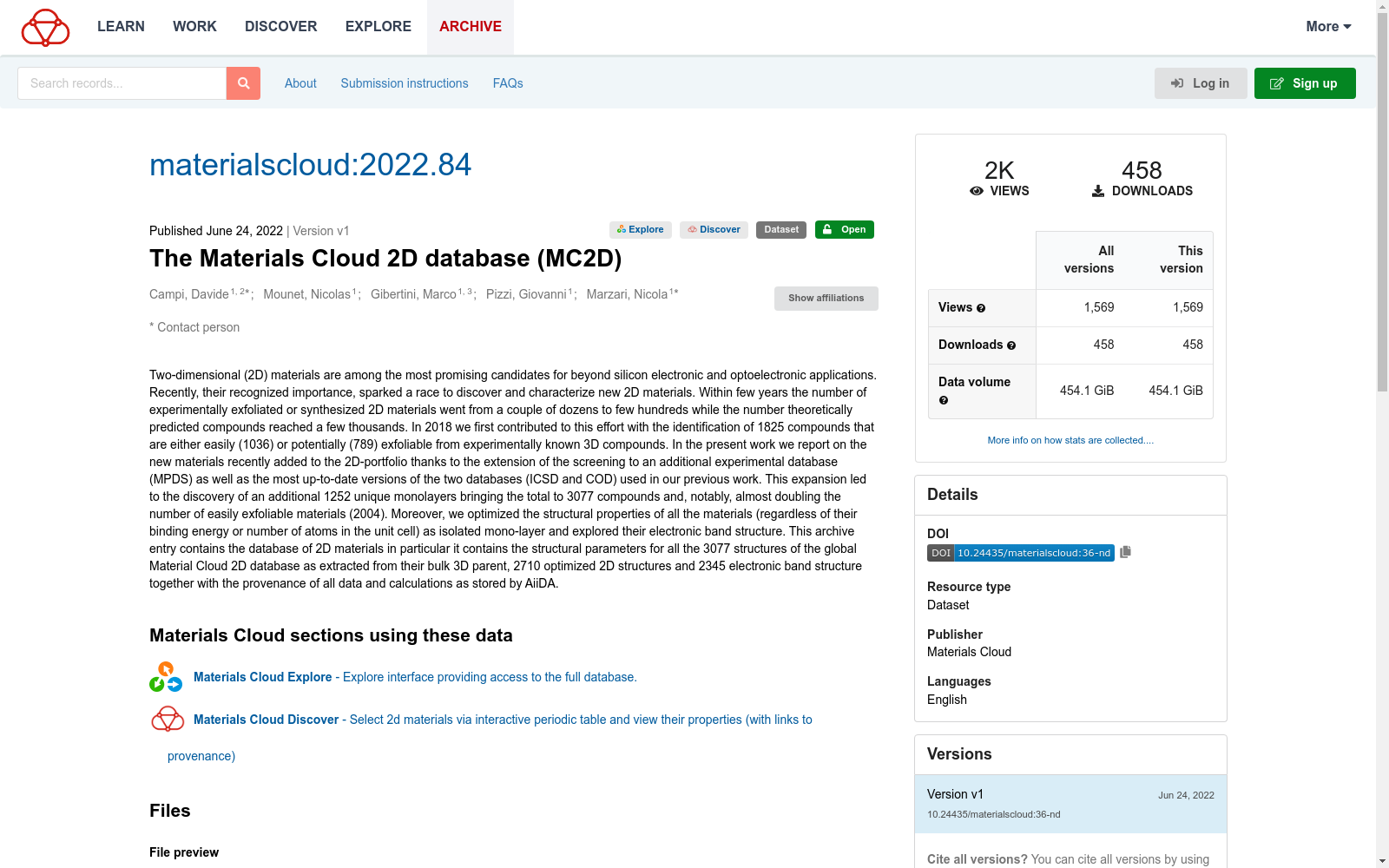The width and height of the screenshot is (1389, 868).
Task: Click the Discover badge
Action: pyautogui.click(x=714, y=230)
